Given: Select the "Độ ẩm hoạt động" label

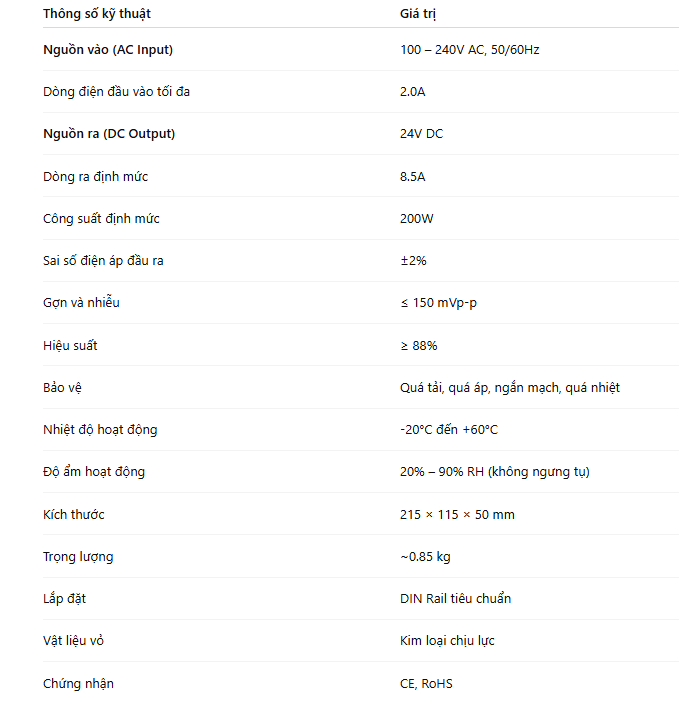Looking at the screenshot, I should coord(94,472).
